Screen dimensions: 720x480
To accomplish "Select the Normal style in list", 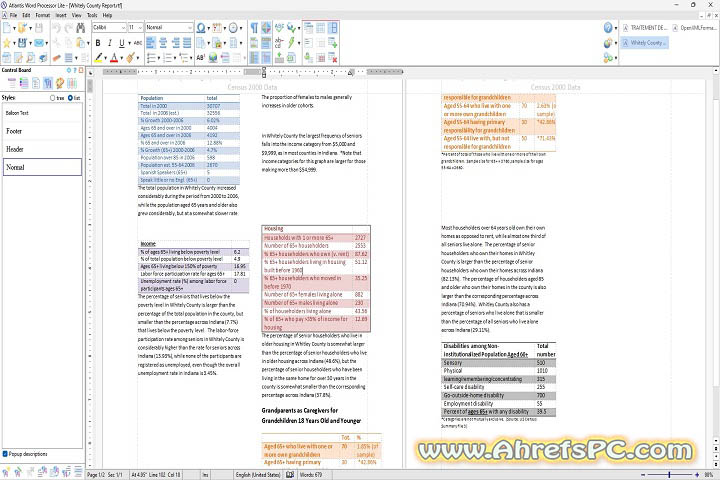I will point(42,167).
